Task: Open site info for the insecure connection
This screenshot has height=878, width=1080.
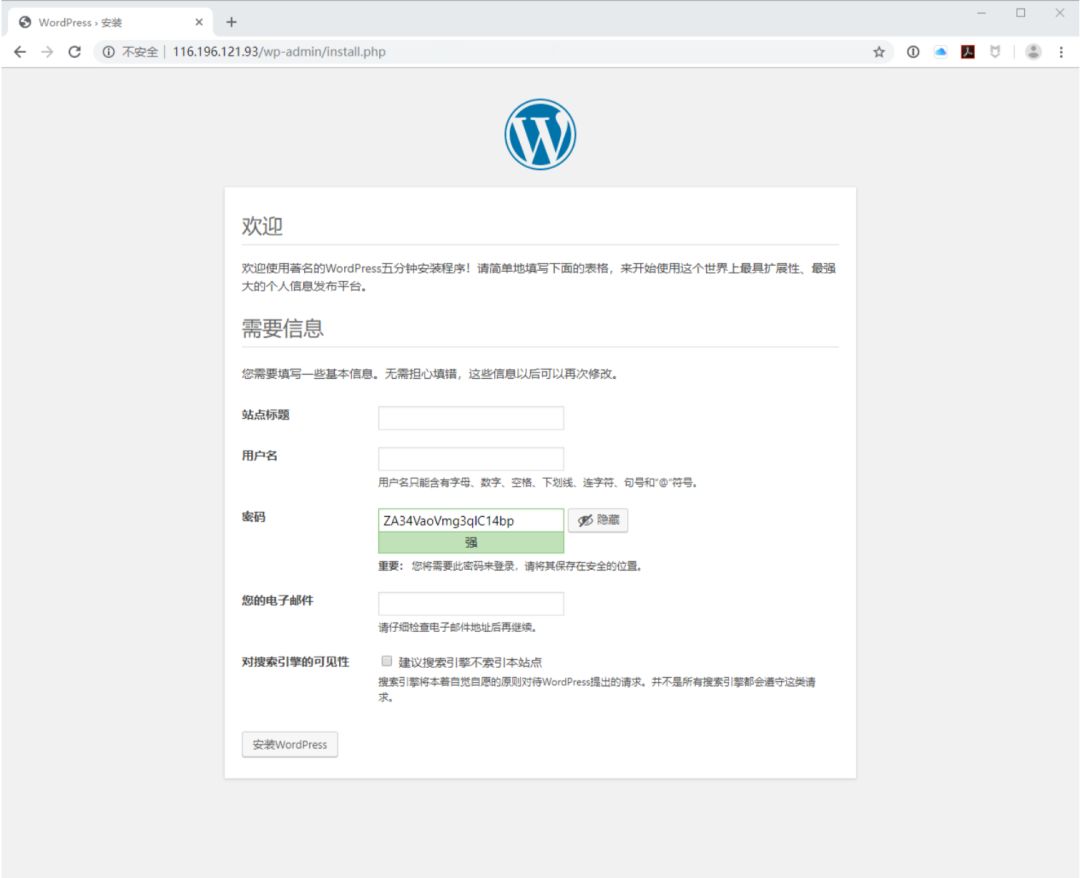Action: point(108,52)
